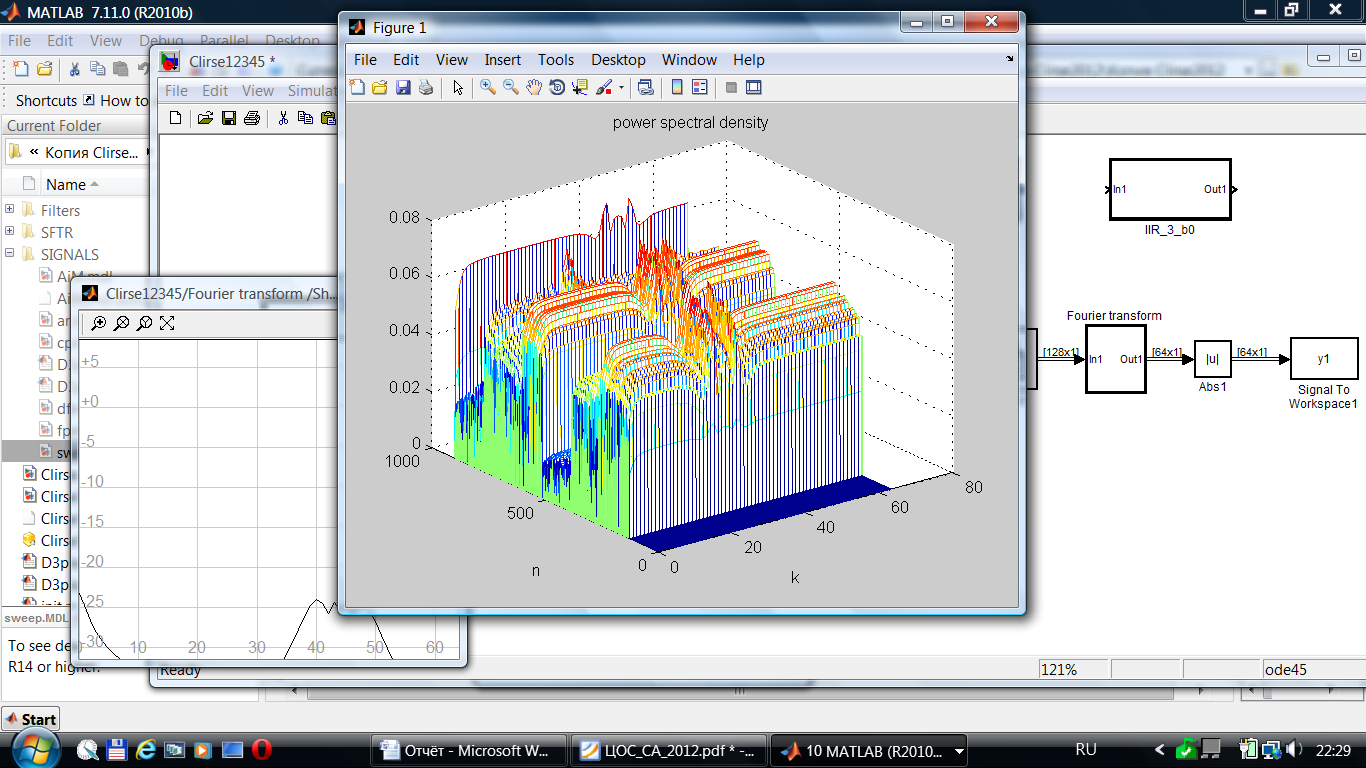Activate the Zoom In tool in Figure 1
The height and width of the screenshot is (768, 1366).
[x=488, y=88]
